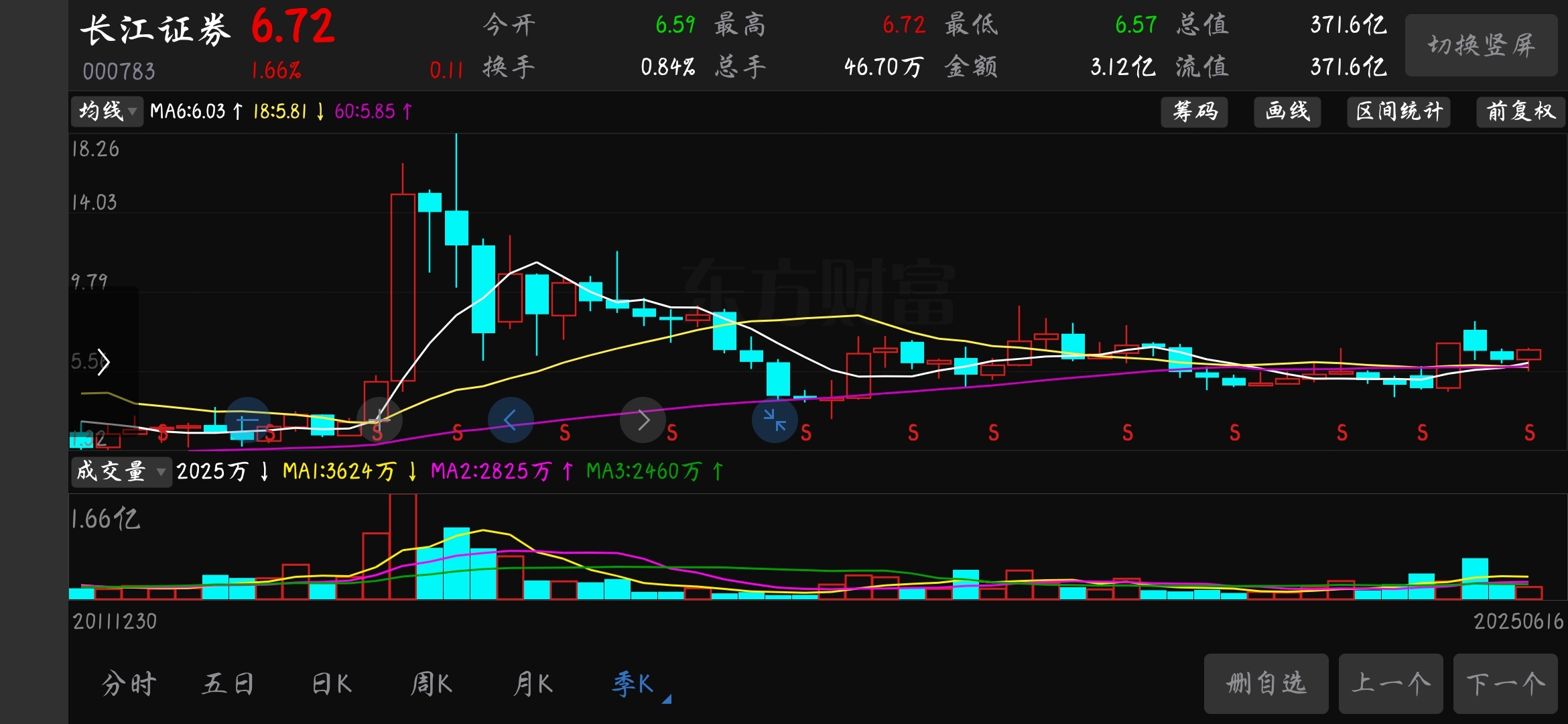The height and width of the screenshot is (724, 1568).
Task: Click the 总手 46.70万 value
Action: pyautogui.click(x=884, y=67)
